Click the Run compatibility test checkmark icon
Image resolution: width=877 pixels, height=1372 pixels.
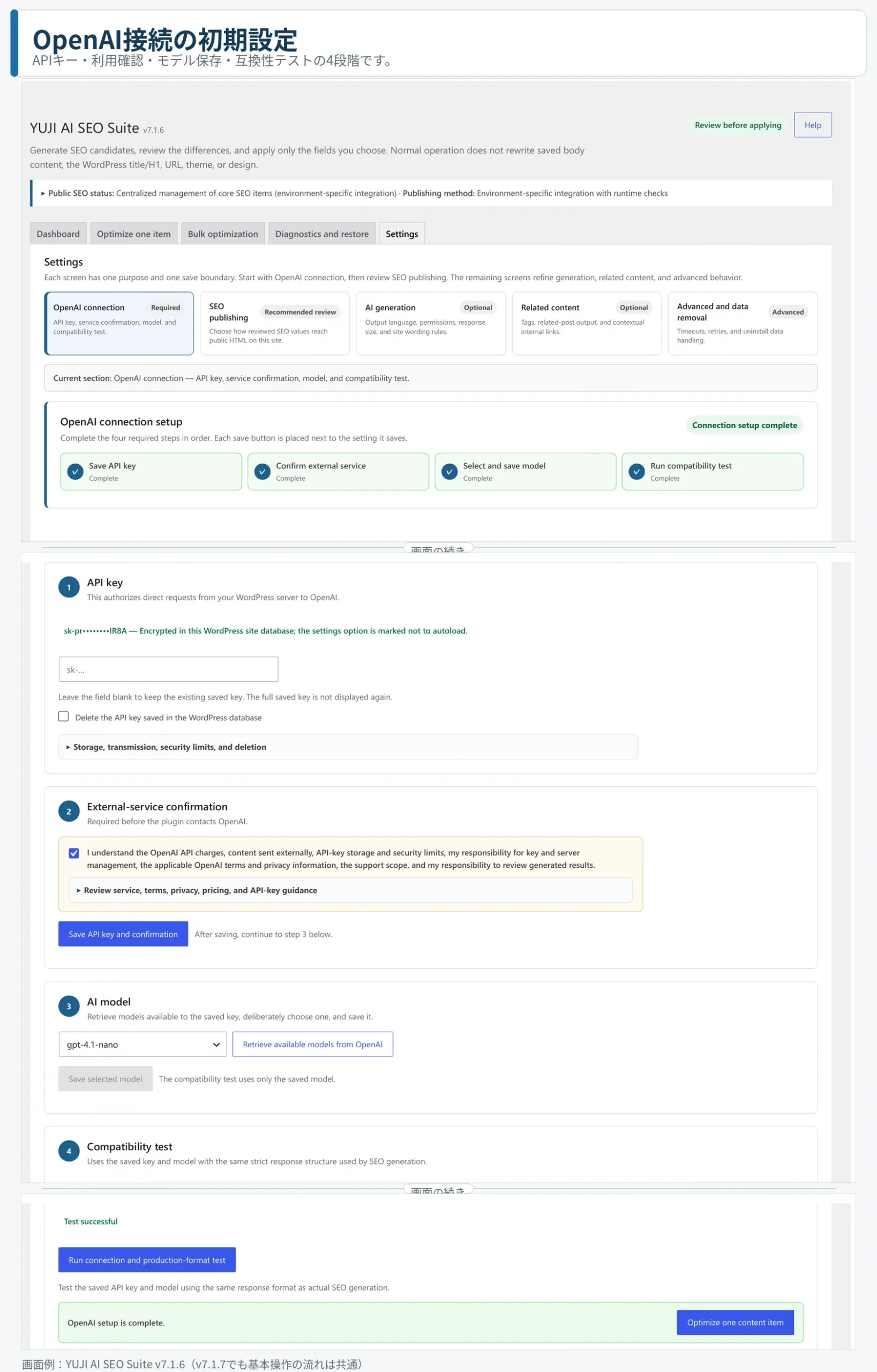(636, 472)
